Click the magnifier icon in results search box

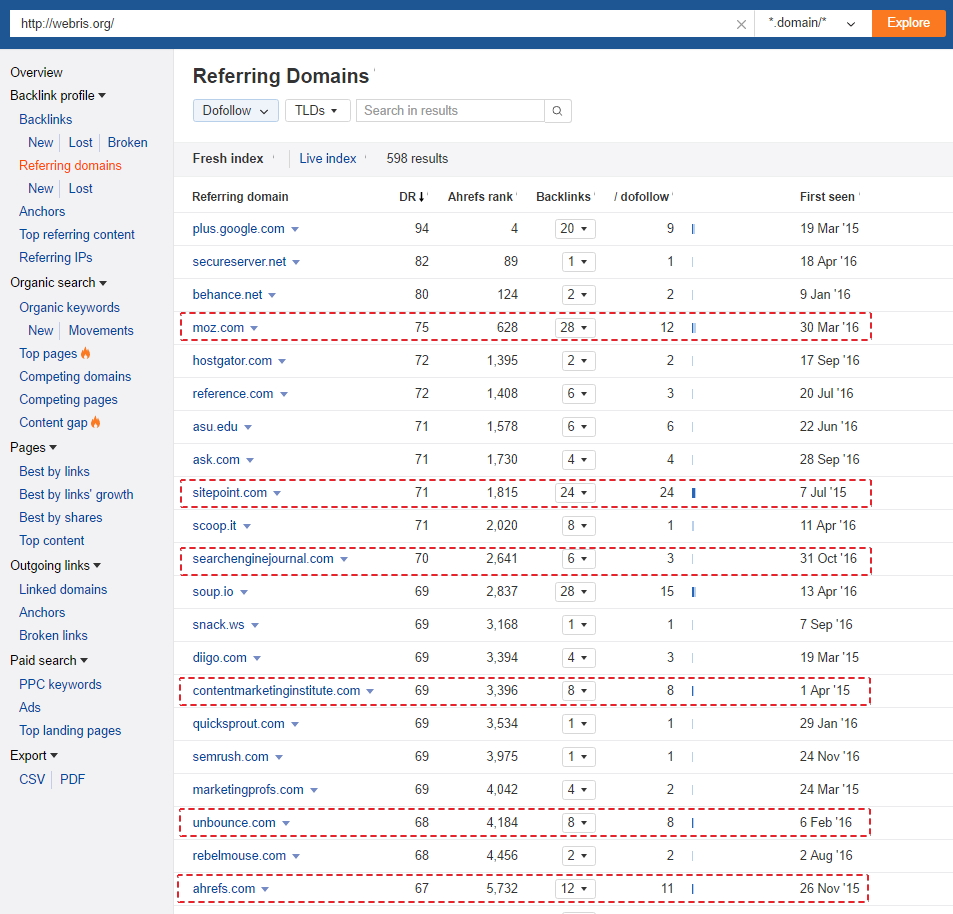point(557,111)
